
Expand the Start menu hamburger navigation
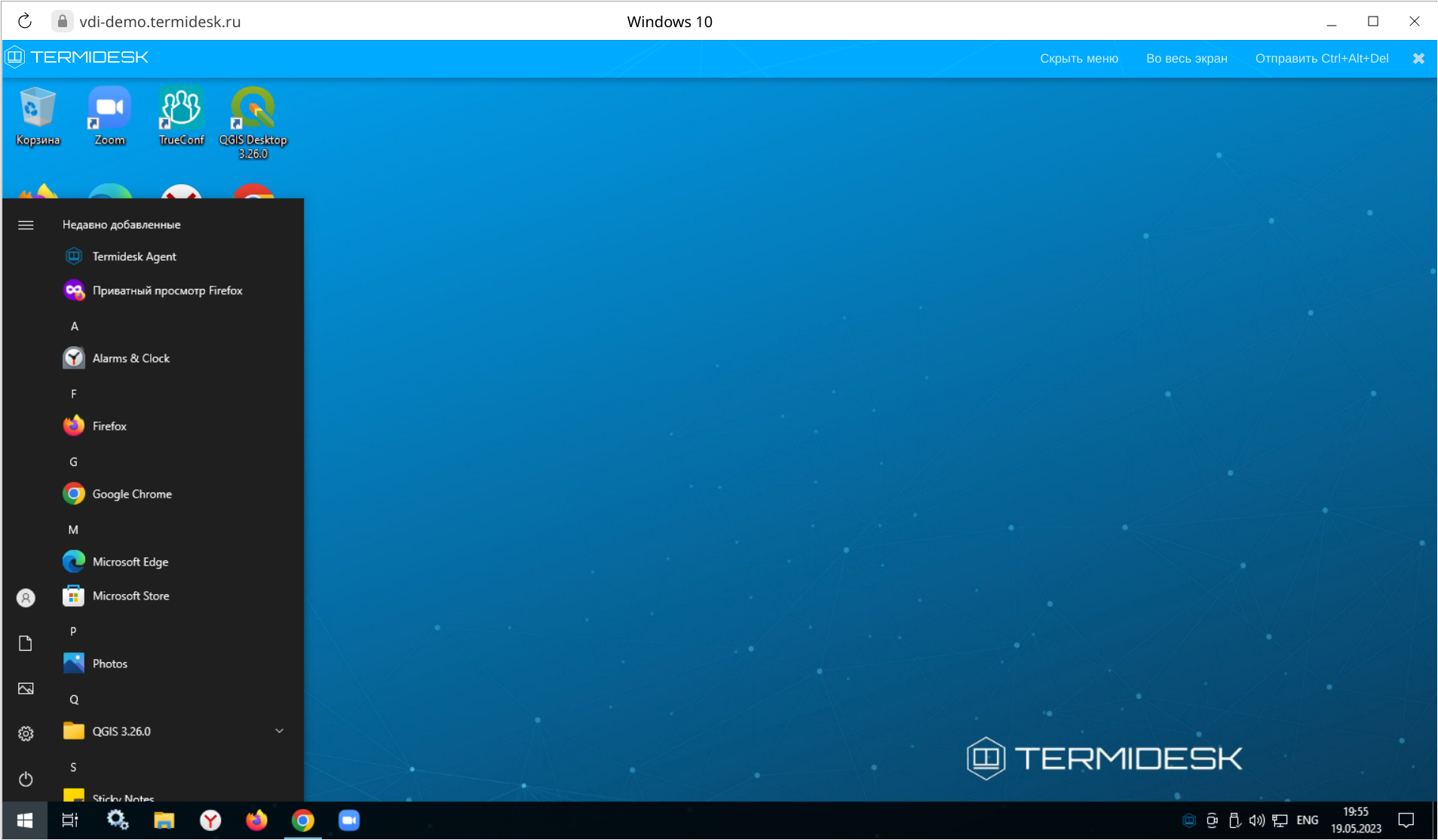coord(25,225)
